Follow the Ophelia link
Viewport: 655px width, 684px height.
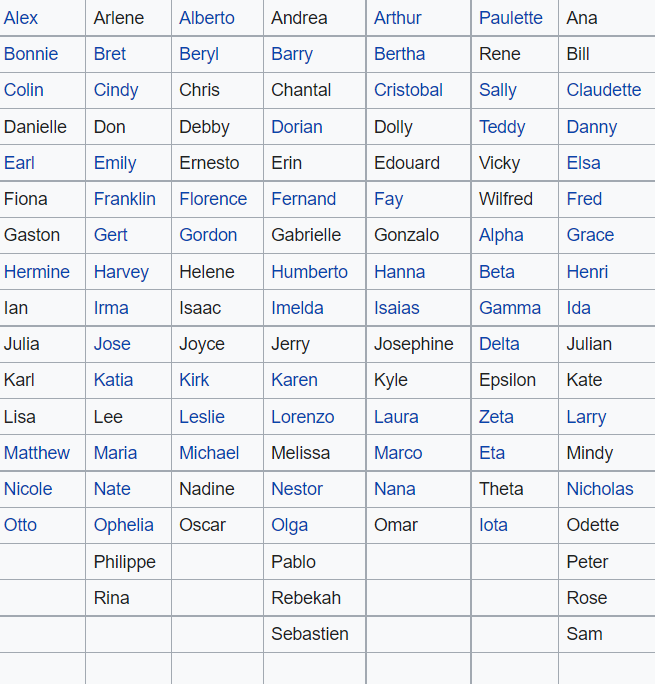[x=124, y=525]
